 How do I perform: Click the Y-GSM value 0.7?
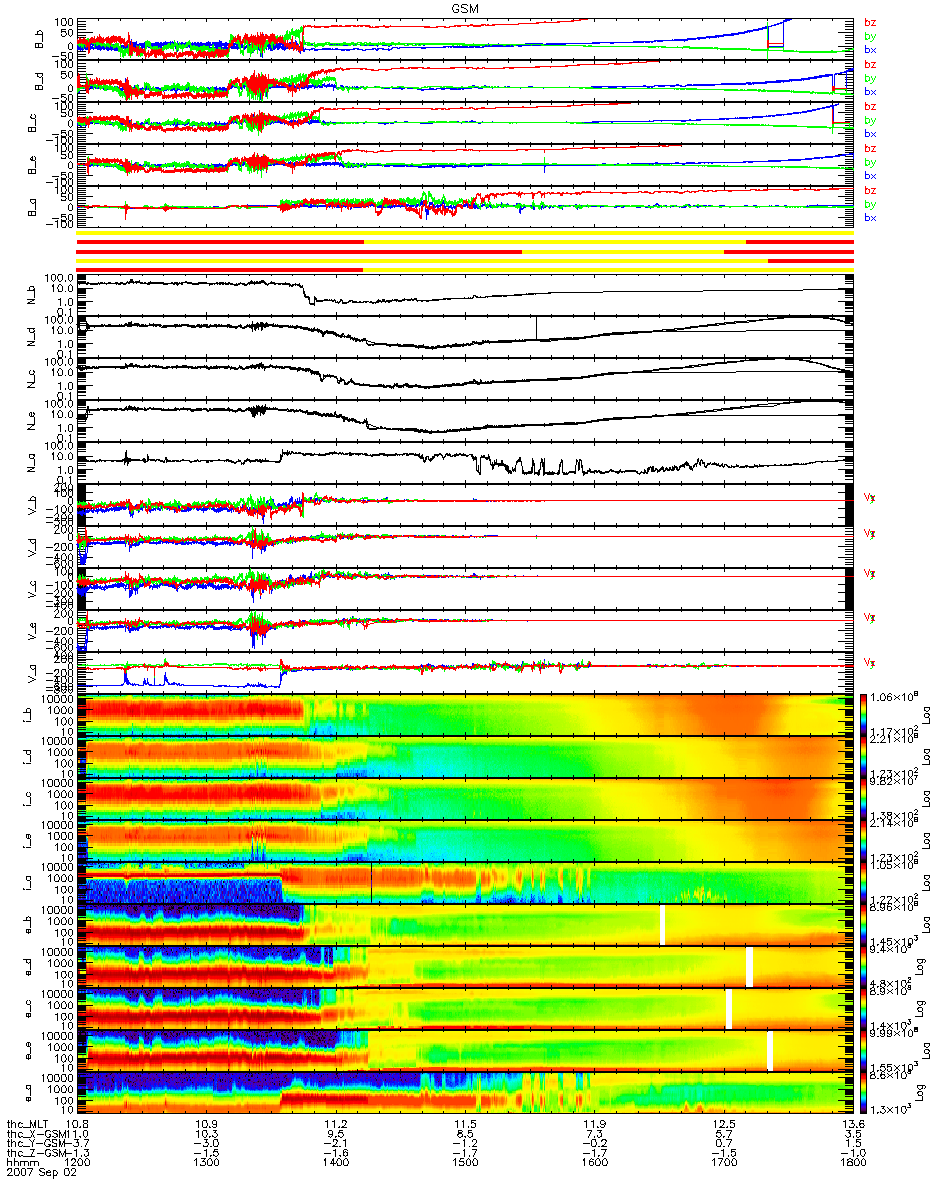point(723,1144)
